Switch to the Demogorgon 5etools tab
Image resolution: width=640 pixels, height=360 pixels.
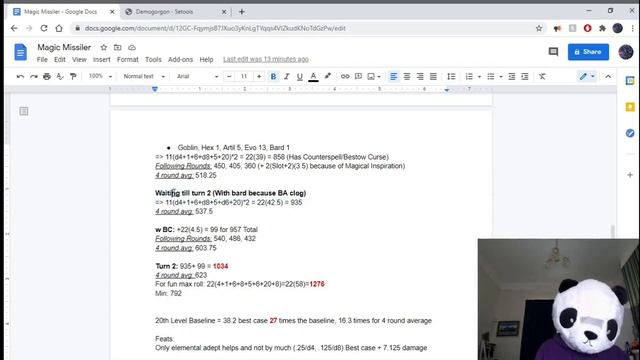(176, 12)
